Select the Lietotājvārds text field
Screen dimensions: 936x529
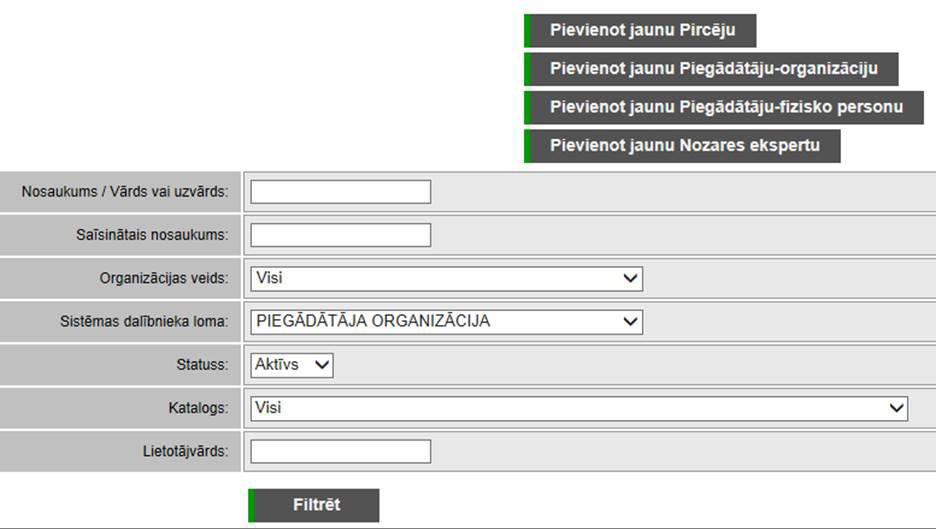point(340,452)
